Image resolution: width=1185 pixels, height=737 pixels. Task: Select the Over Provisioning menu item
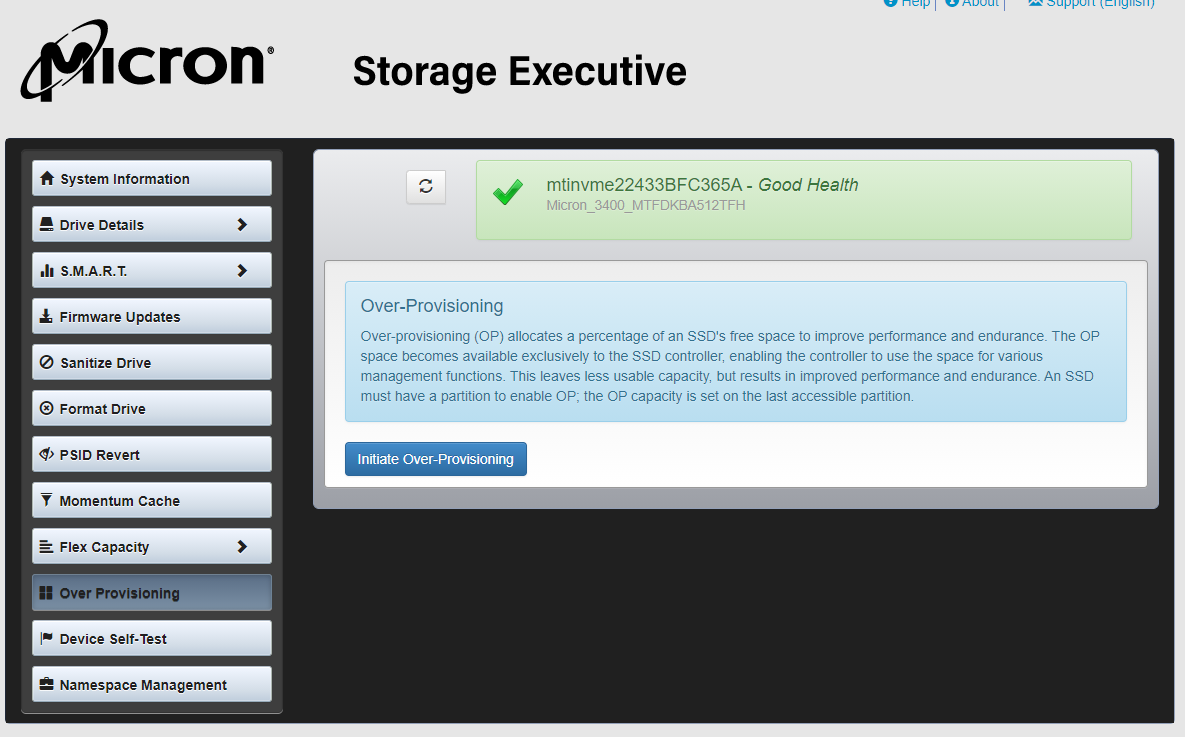152,593
